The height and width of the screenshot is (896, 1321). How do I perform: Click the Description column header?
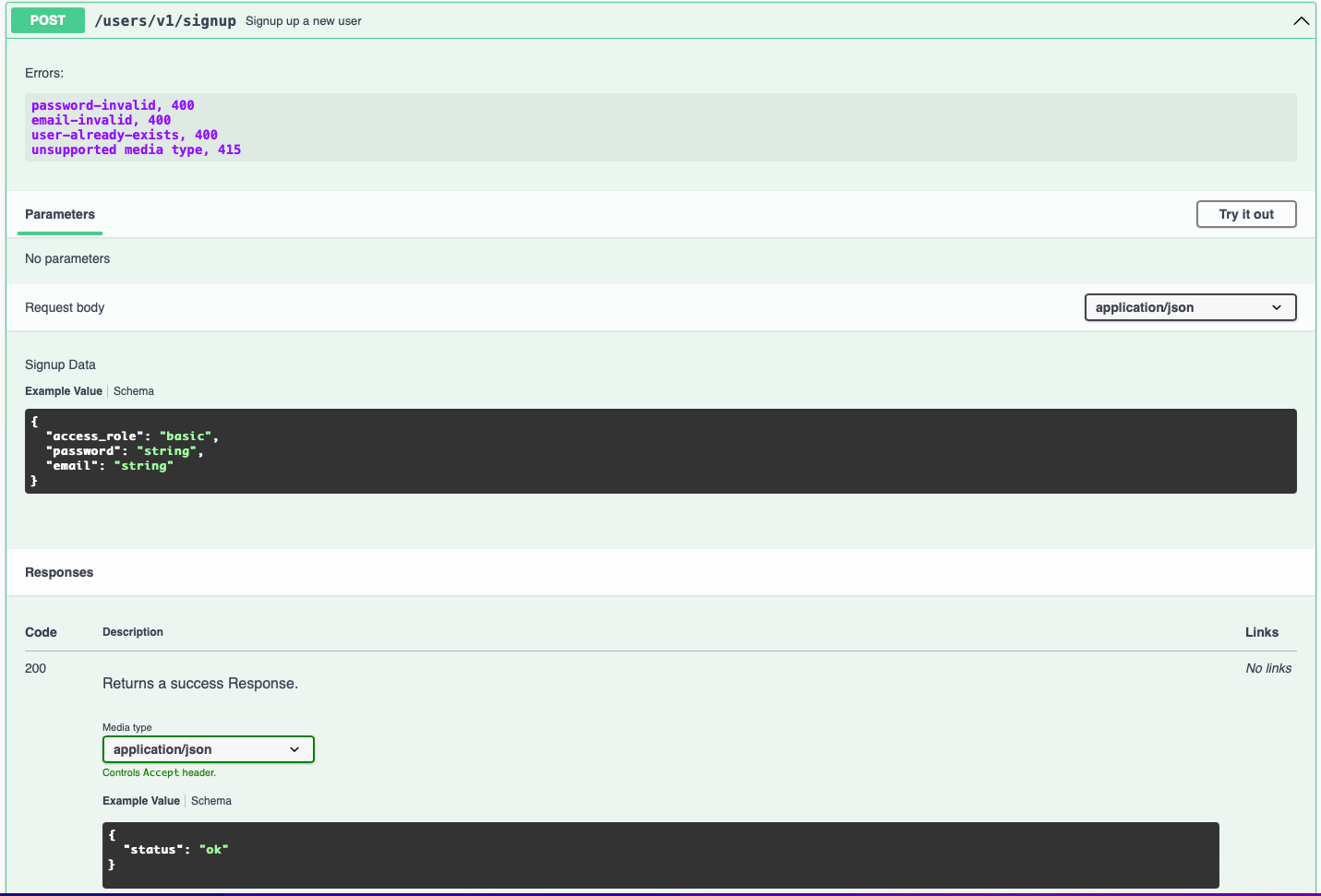click(133, 632)
